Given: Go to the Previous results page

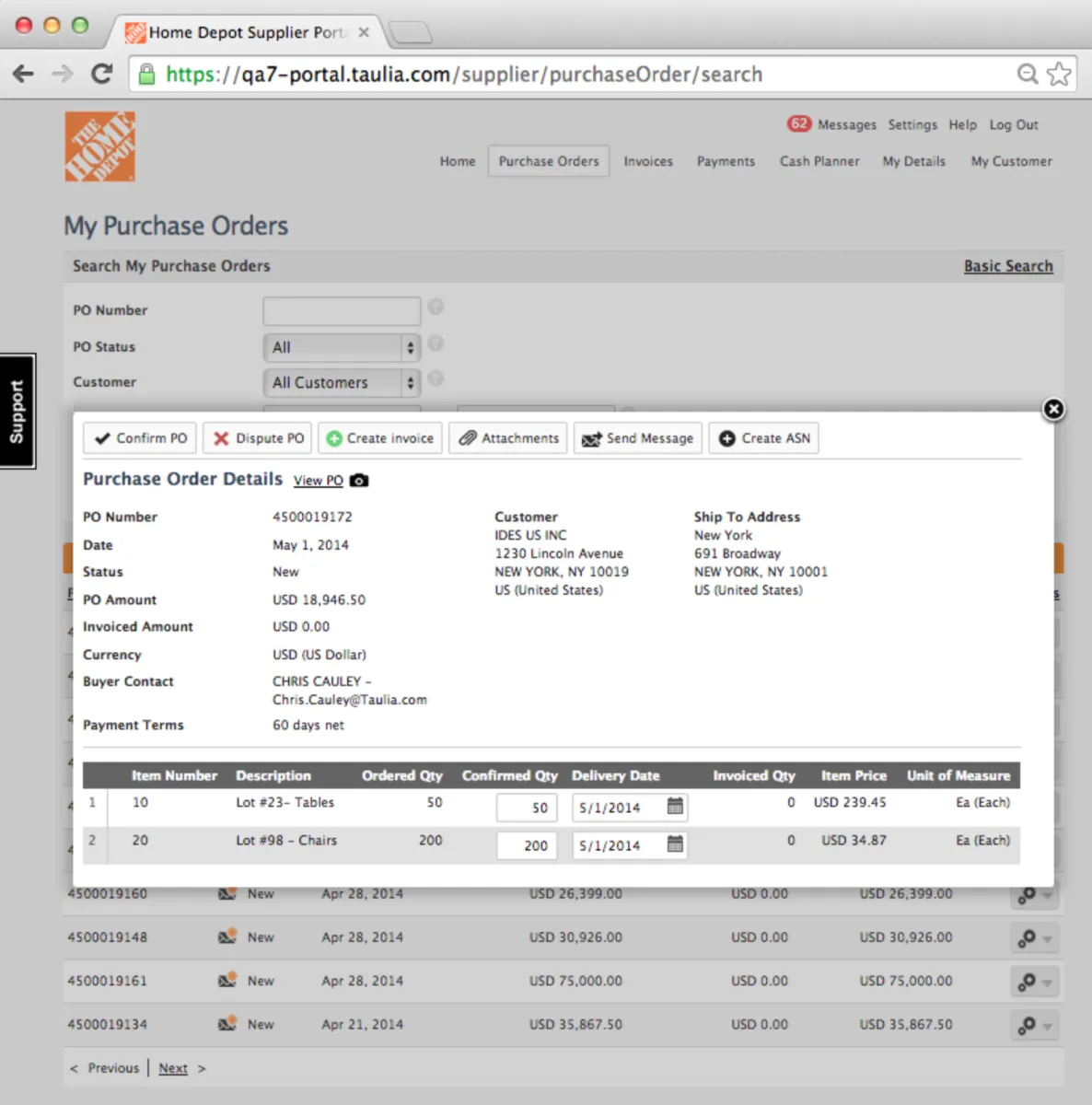Looking at the screenshot, I should point(113,1068).
